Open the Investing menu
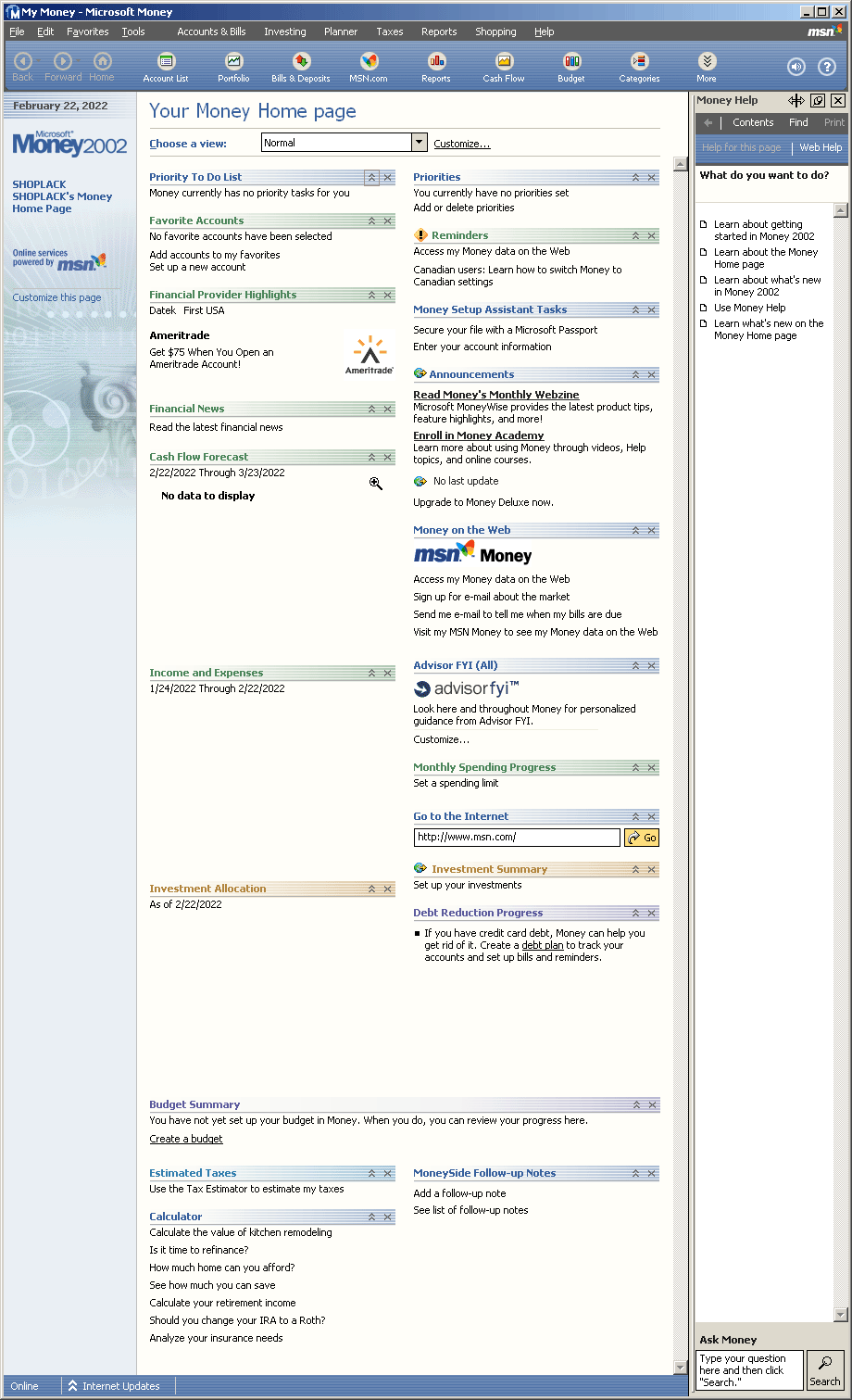This screenshot has height=1400, width=852. point(284,32)
